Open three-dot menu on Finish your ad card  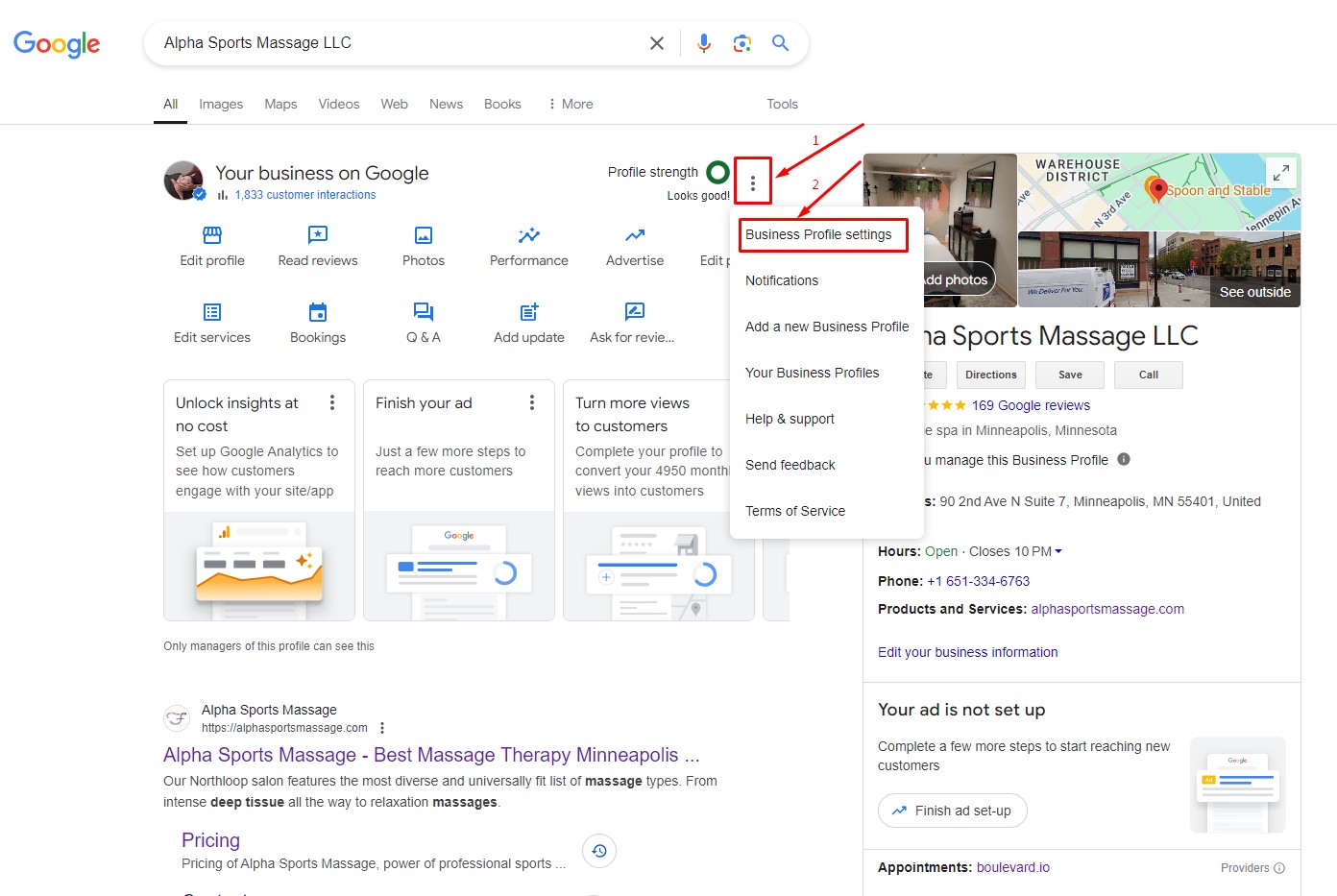click(532, 403)
